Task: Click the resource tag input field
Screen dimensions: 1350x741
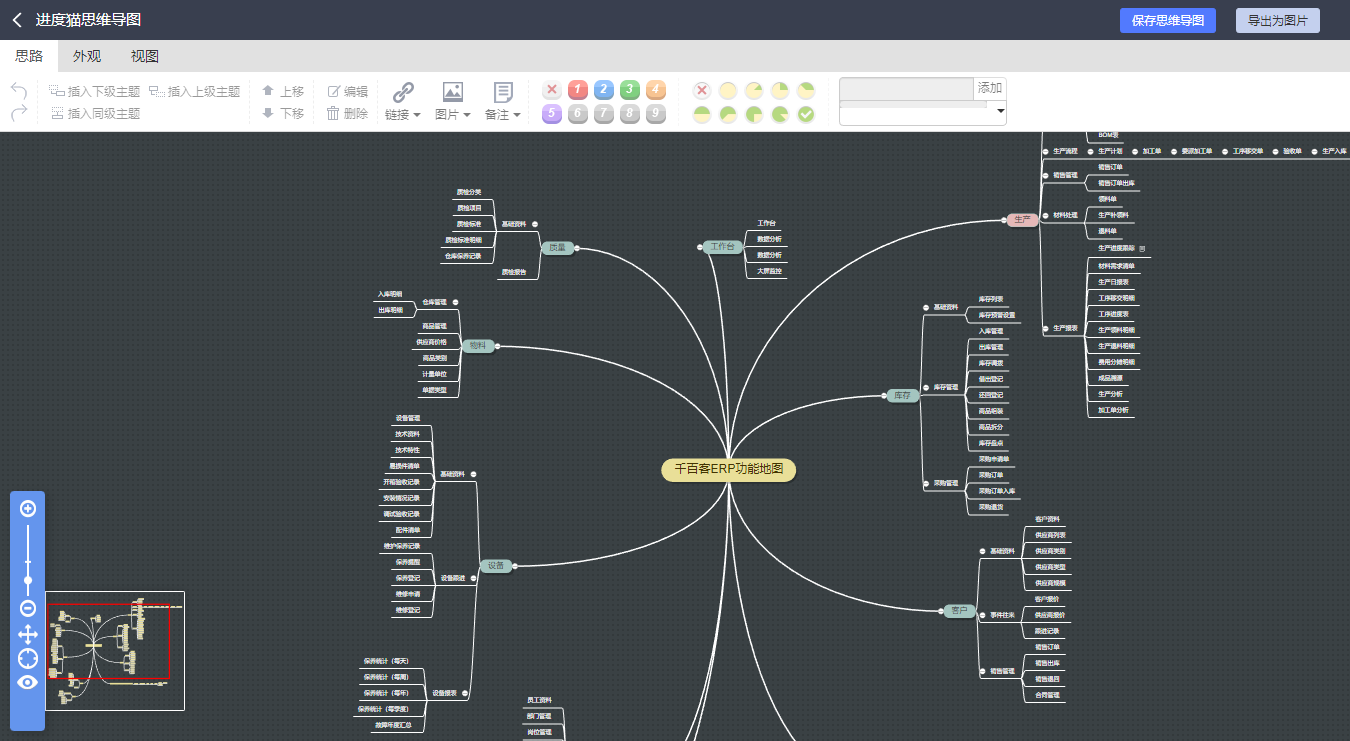Action: pyautogui.click(x=906, y=89)
